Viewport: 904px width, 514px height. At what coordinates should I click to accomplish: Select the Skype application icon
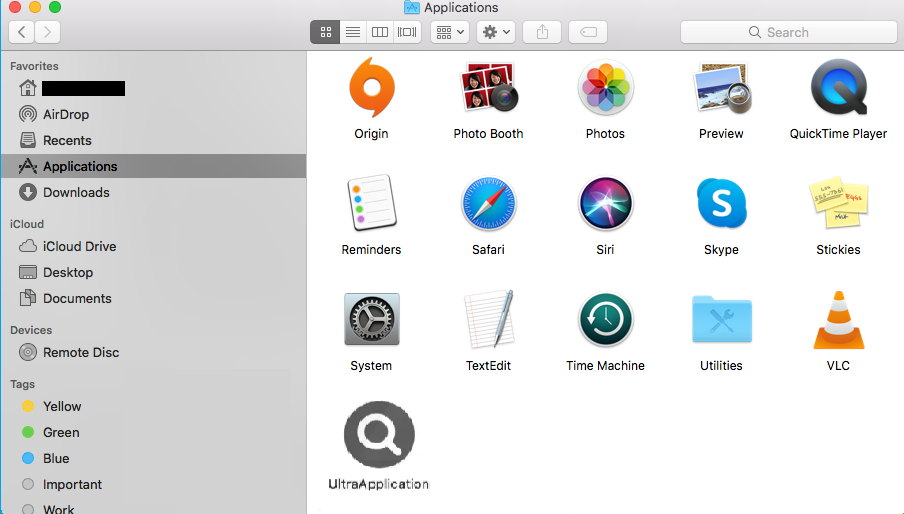tap(721, 204)
